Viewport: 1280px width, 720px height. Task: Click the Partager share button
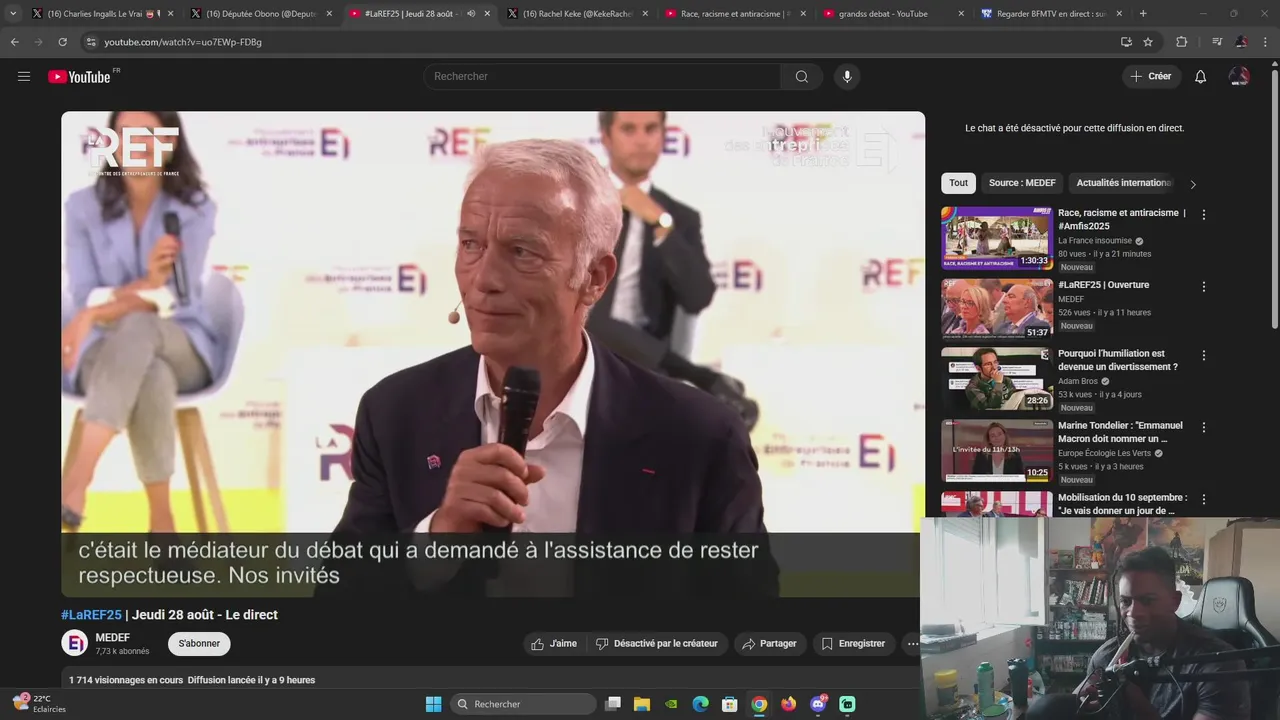point(770,644)
